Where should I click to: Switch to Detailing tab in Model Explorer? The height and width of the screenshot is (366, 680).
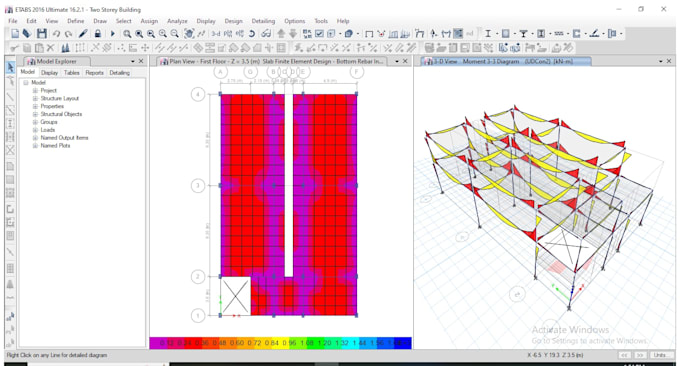(x=119, y=72)
